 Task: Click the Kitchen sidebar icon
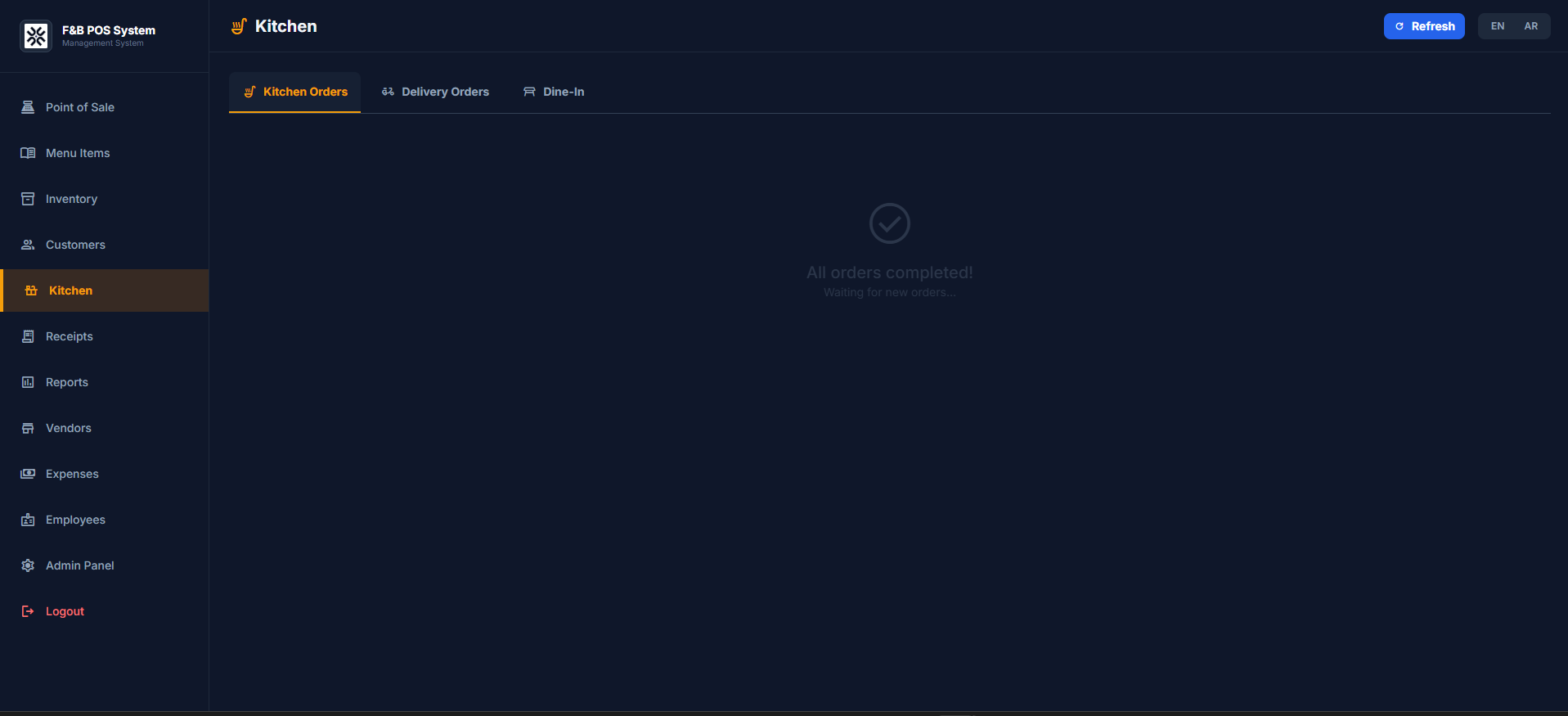pos(31,290)
